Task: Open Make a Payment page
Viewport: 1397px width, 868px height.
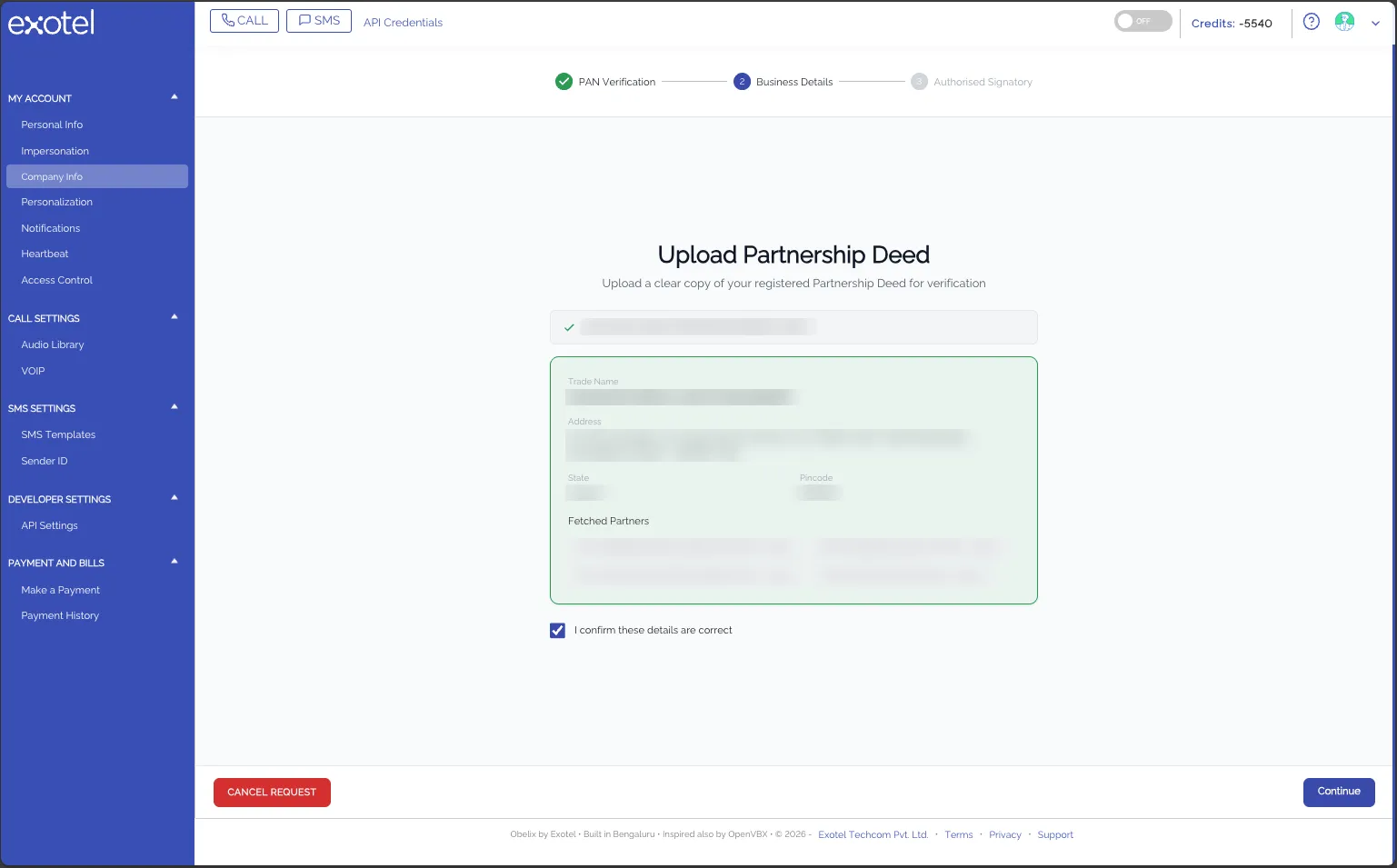Action: pyautogui.click(x=61, y=590)
